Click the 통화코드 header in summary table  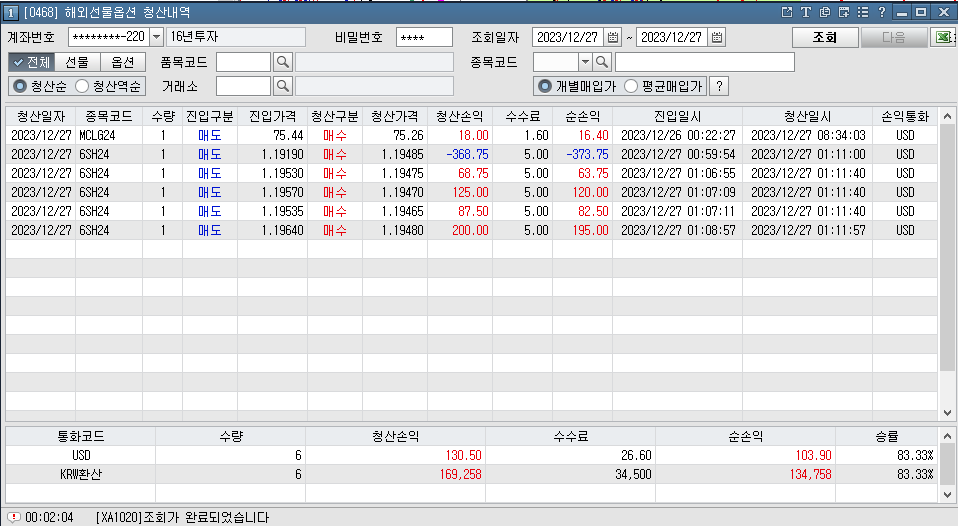[x=81, y=436]
